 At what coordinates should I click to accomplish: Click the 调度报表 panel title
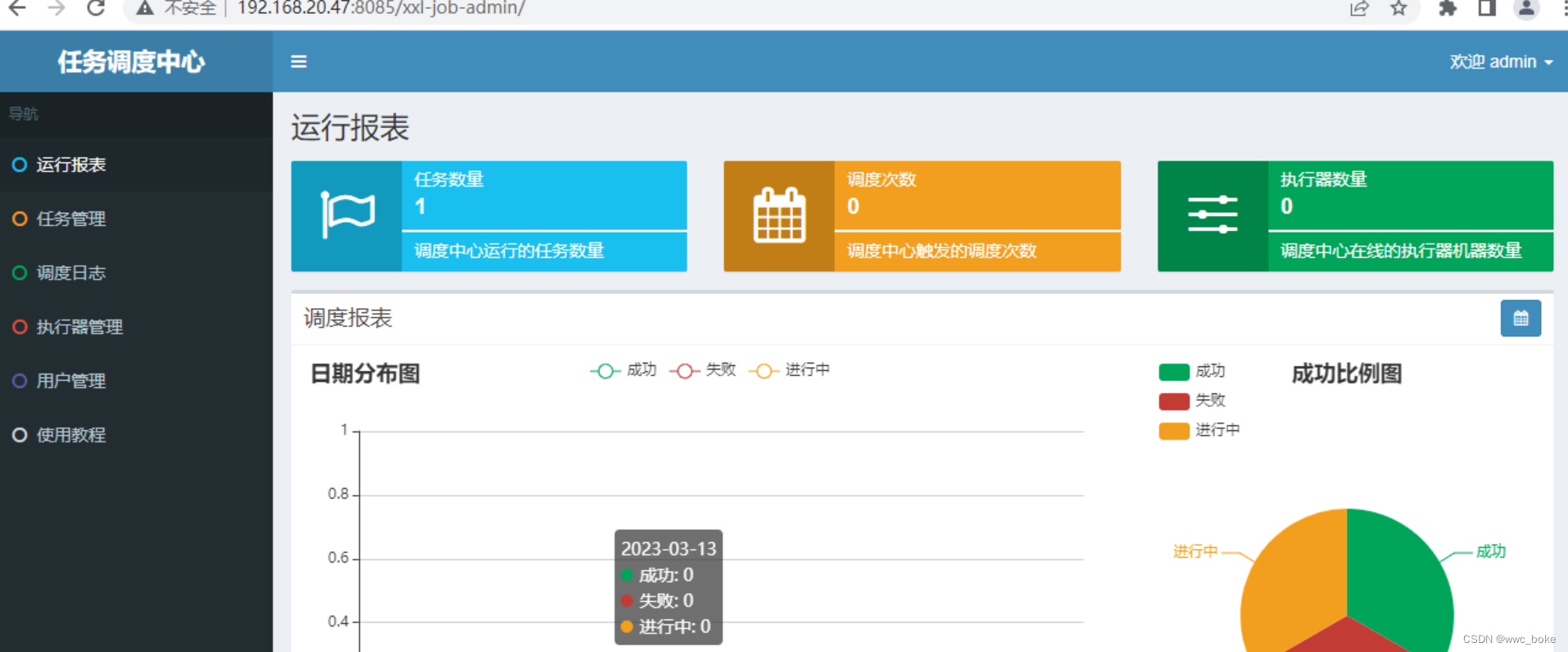(x=348, y=318)
